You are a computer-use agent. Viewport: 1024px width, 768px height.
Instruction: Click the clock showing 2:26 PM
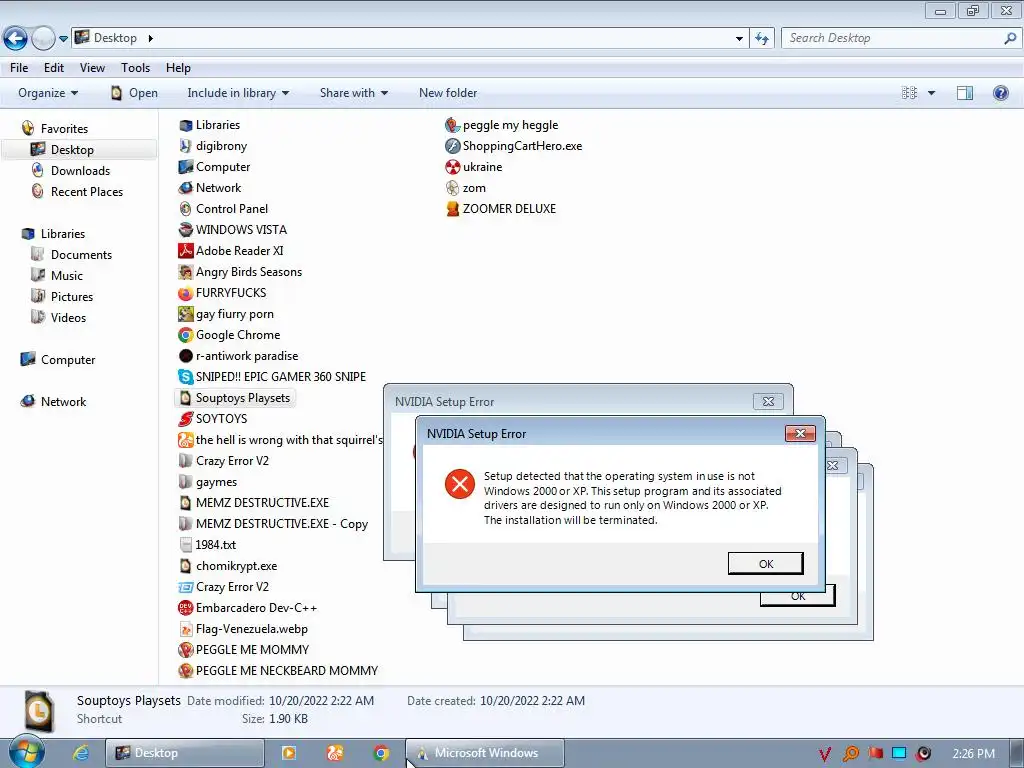(x=973, y=754)
